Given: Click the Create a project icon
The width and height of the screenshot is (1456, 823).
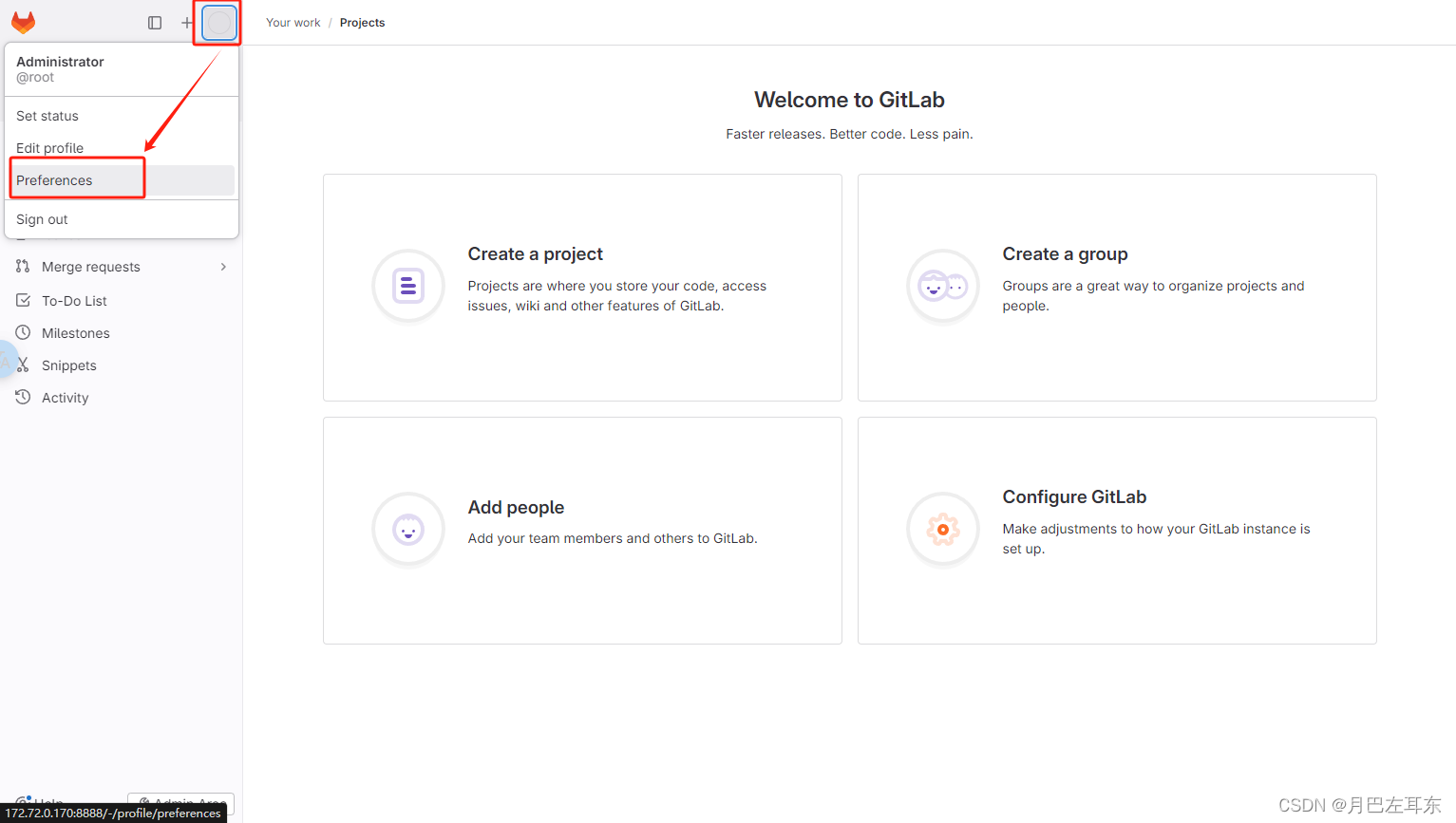Looking at the screenshot, I should point(408,286).
